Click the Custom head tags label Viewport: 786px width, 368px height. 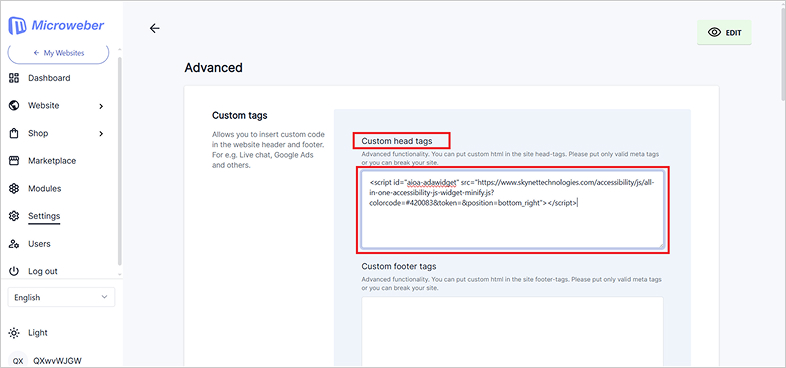click(x=397, y=141)
